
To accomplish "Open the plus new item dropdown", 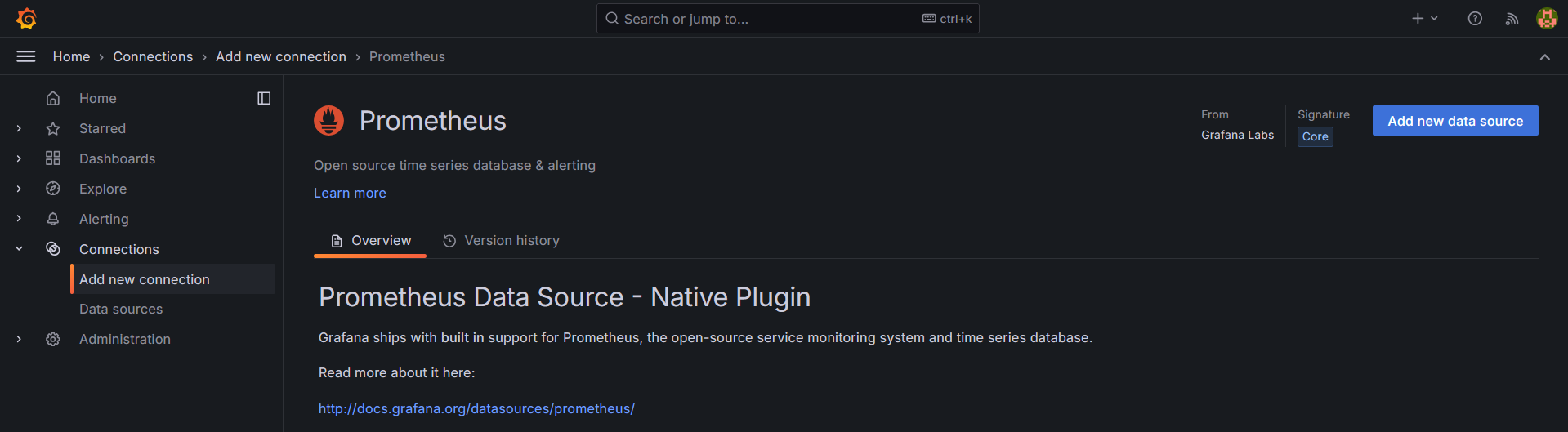I will pos(1424,19).
